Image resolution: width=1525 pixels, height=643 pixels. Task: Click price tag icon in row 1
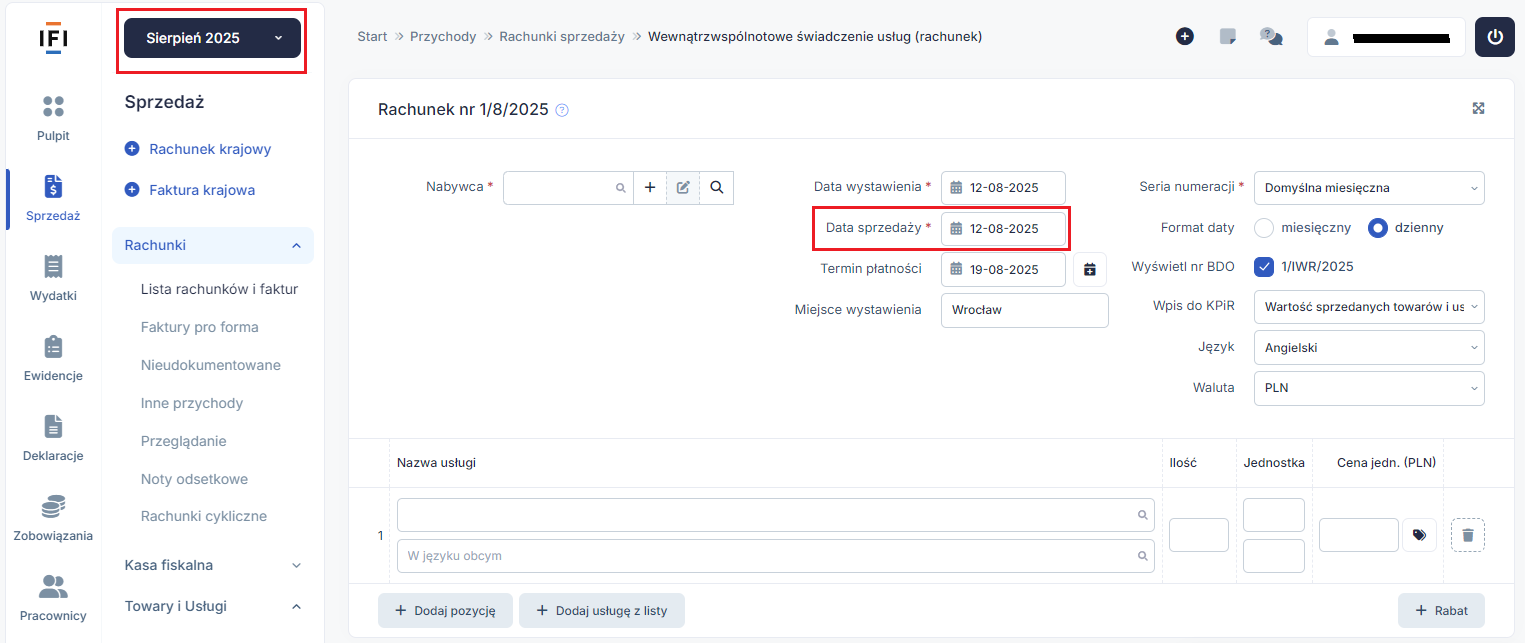coord(1419,535)
